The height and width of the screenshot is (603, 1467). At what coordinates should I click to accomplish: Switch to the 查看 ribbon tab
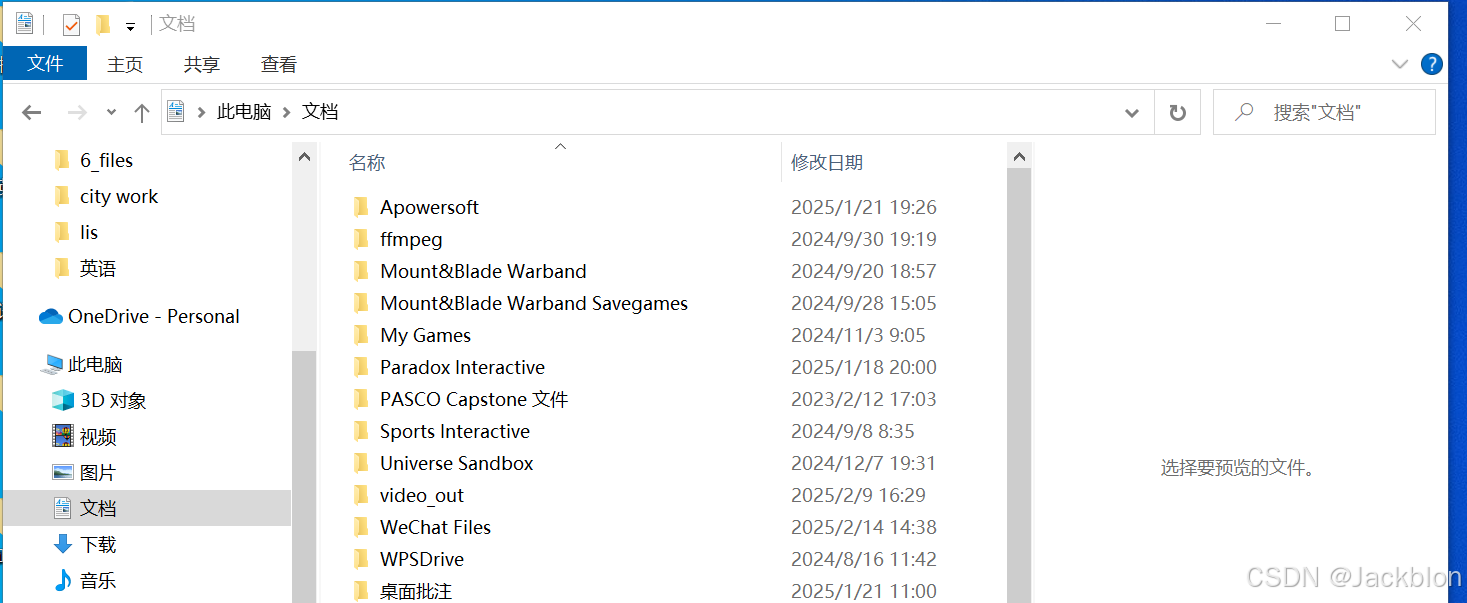pos(279,64)
